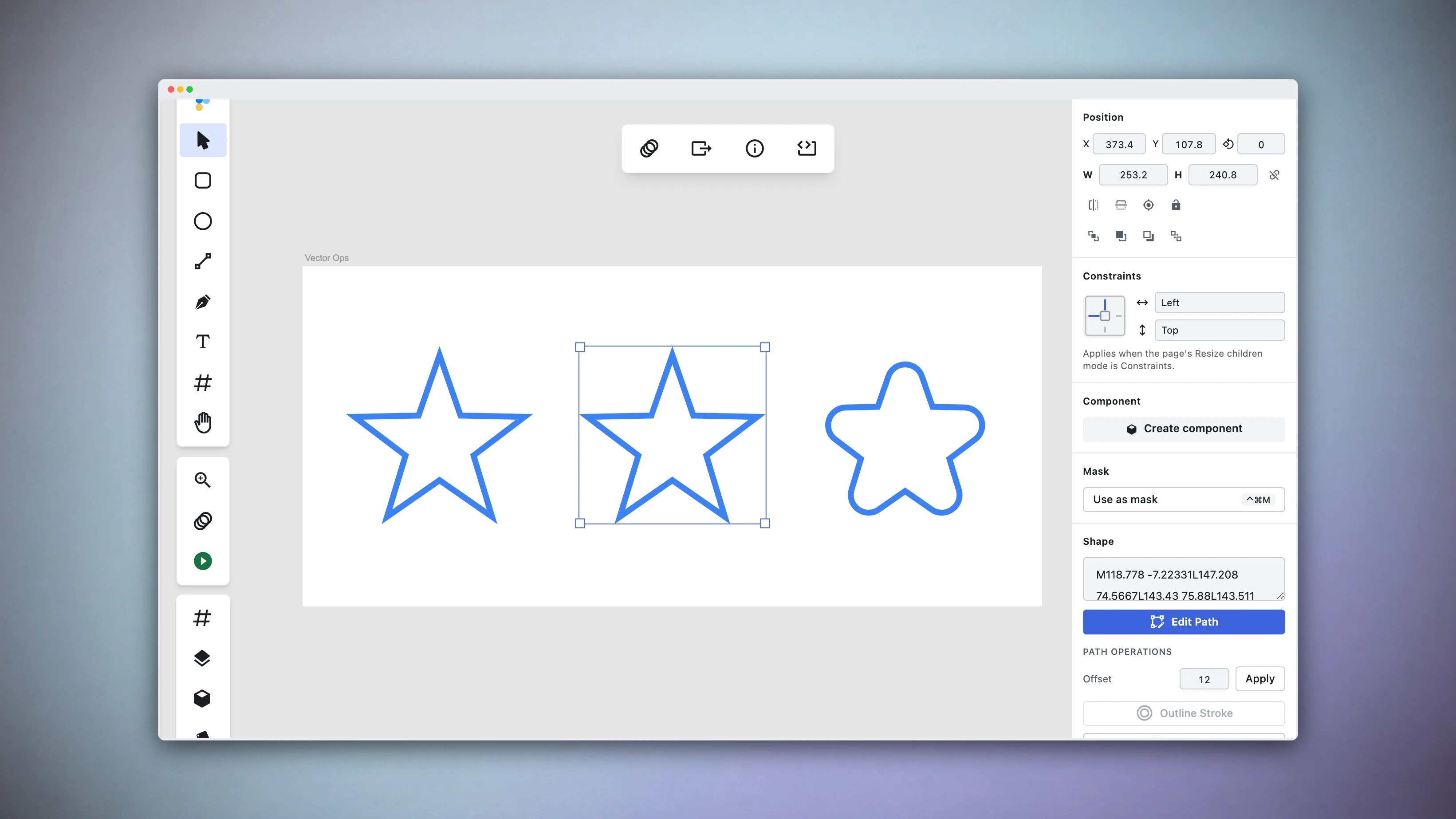The image size is (1456, 819).
Task: Select the Frame tool below Text tool
Action: coord(203,382)
